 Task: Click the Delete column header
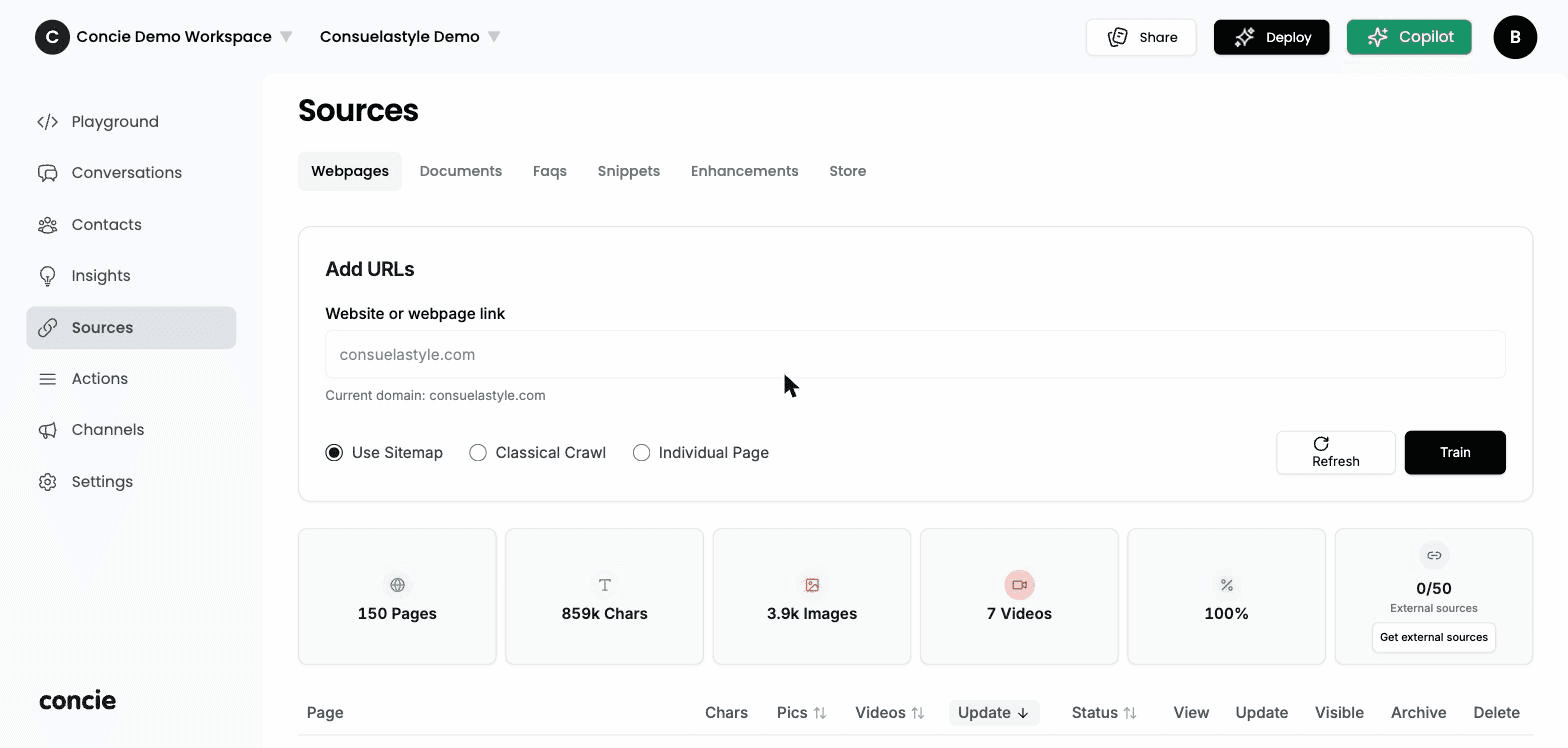(1496, 713)
